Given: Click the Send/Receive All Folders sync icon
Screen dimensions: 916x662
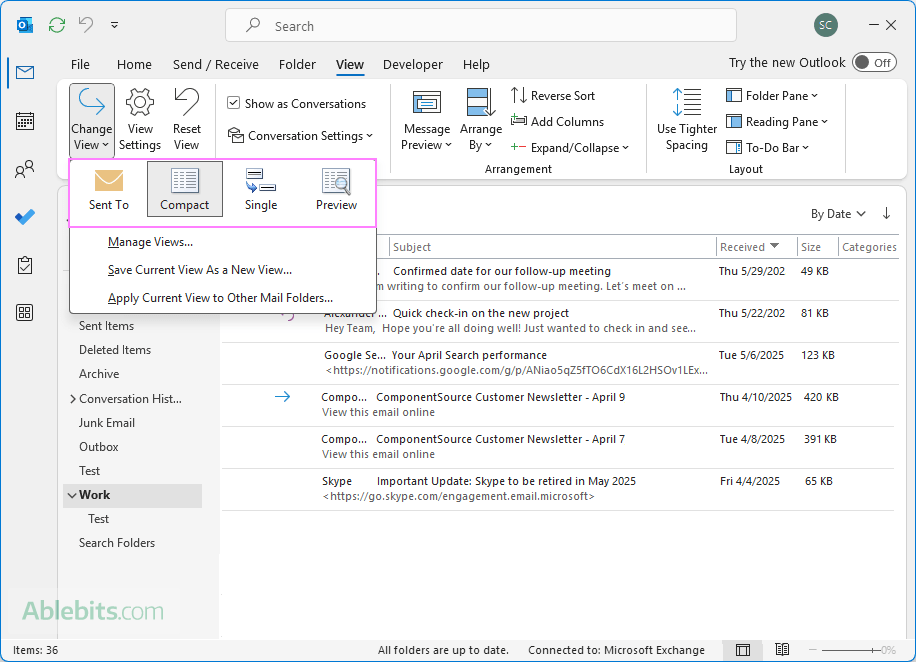Looking at the screenshot, I should [x=57, y=25].
